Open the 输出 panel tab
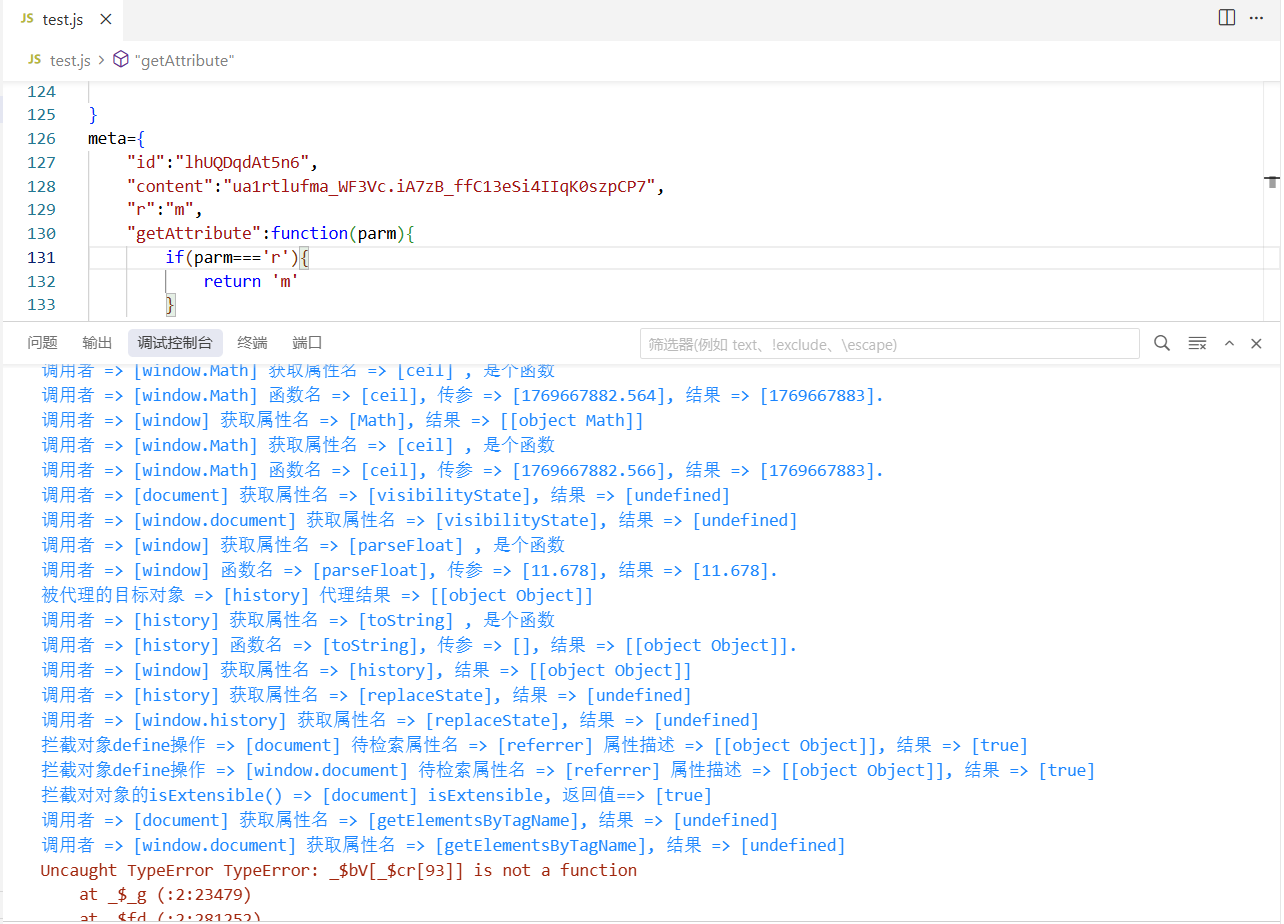This screenshot has width=1284, height=924. coord(97,343)
